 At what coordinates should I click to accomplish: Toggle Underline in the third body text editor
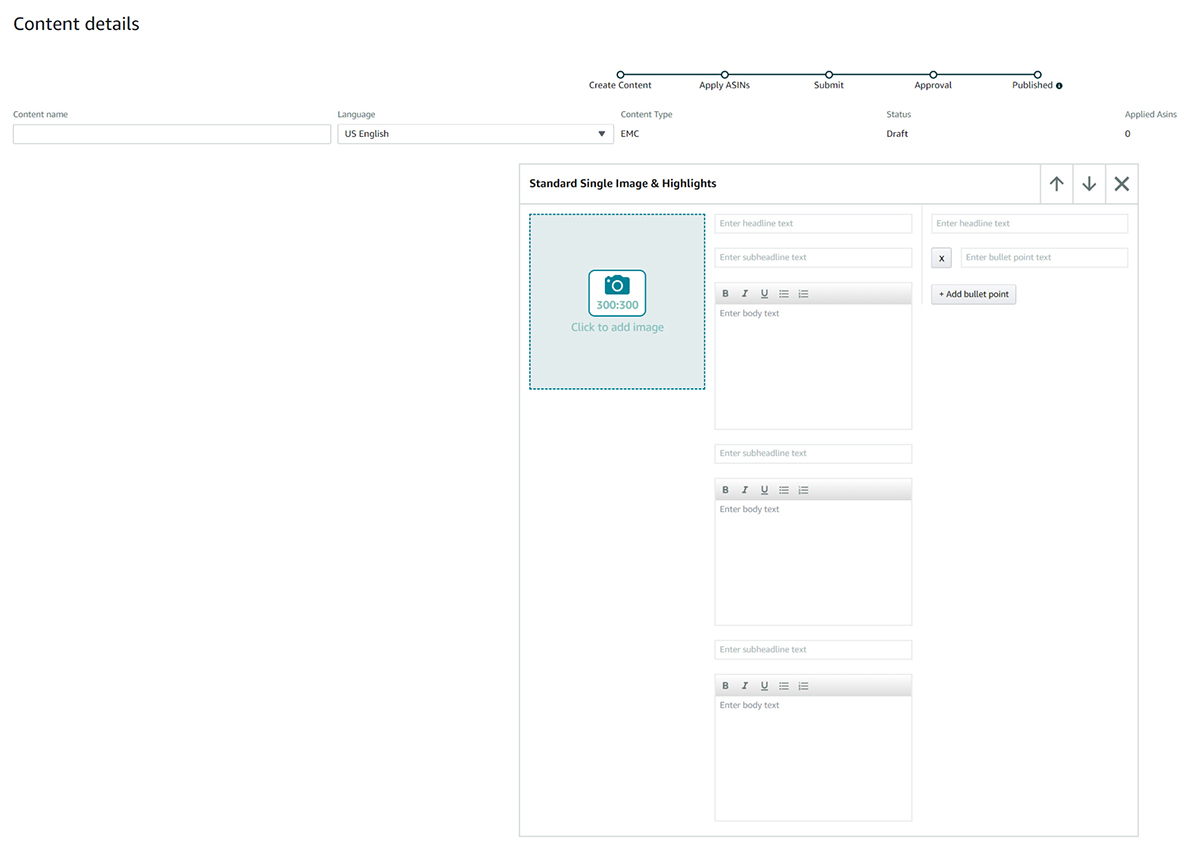(764, 686)
